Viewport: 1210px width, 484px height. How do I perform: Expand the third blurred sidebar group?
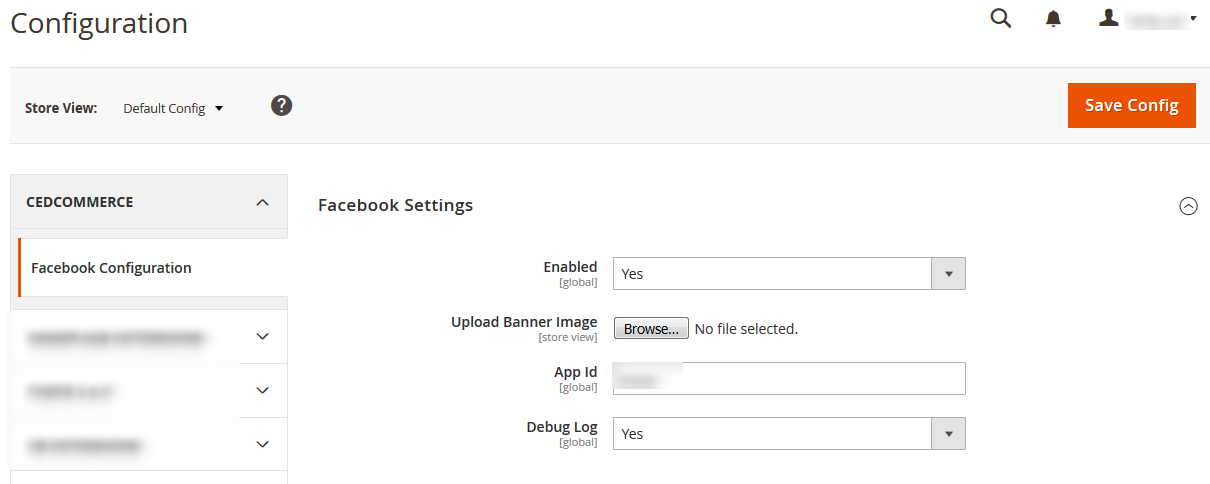[149, 444]
